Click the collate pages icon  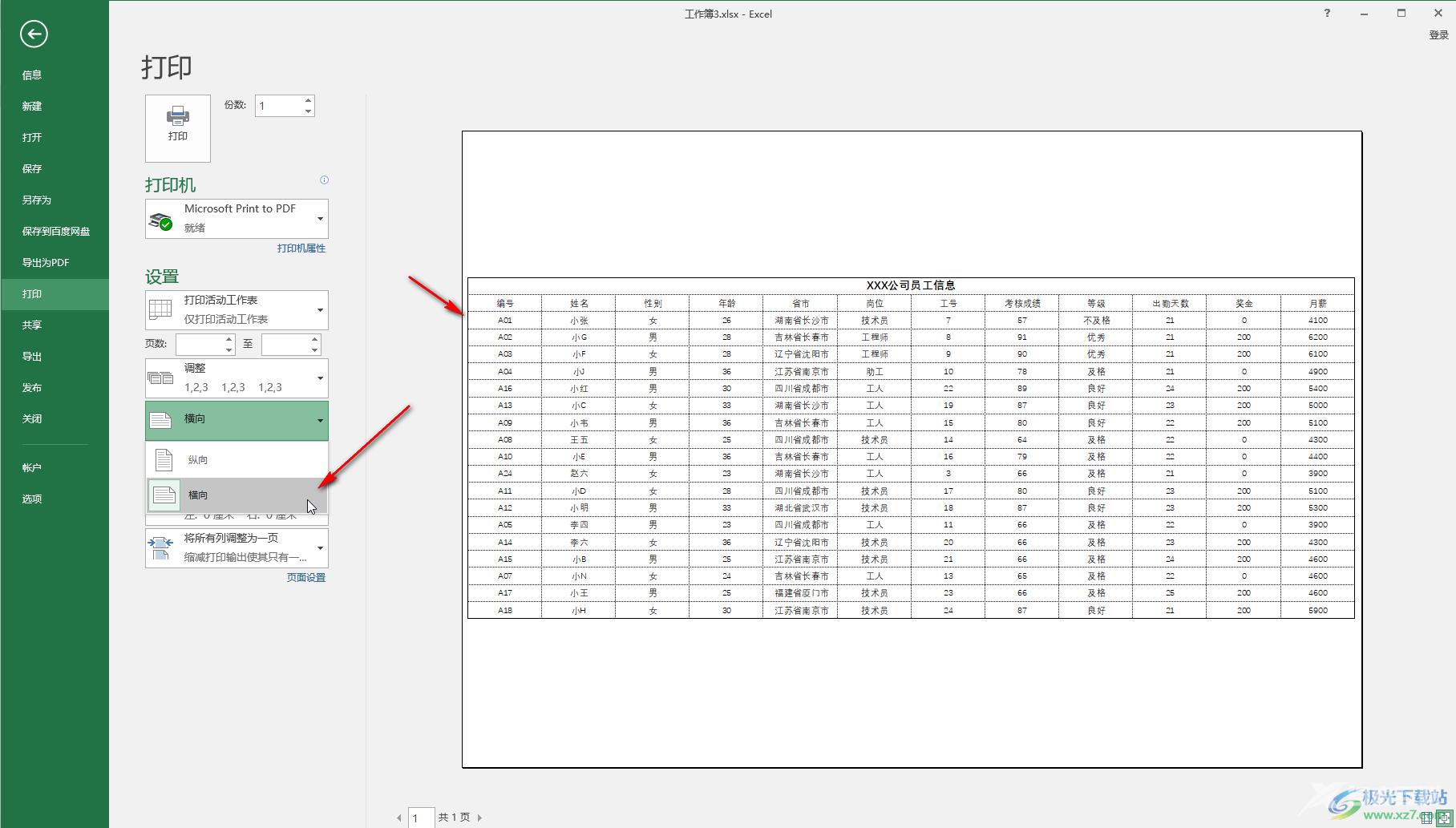pos(161,378)
